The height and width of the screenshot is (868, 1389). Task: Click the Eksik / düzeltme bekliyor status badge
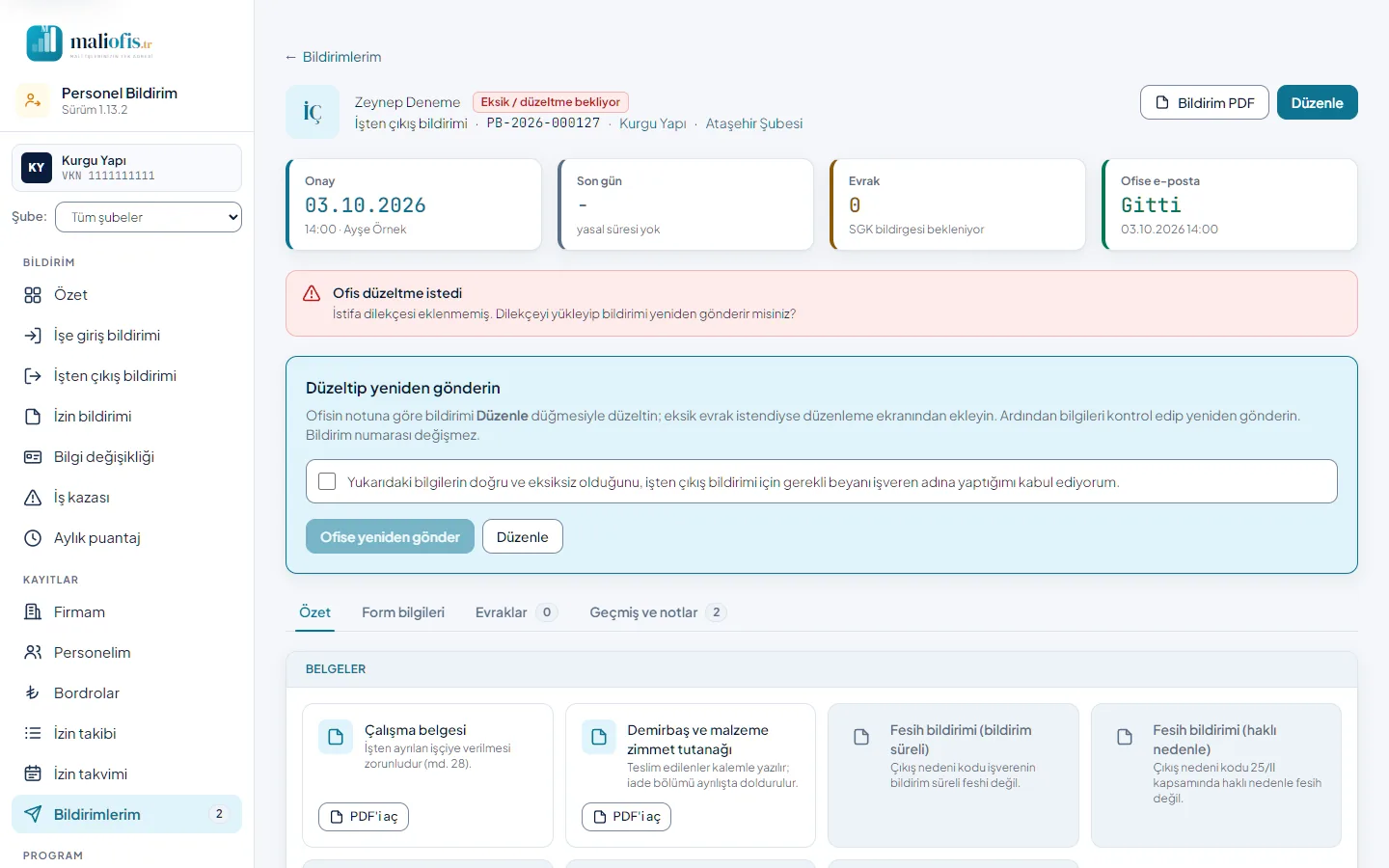[x=551, y=102]
